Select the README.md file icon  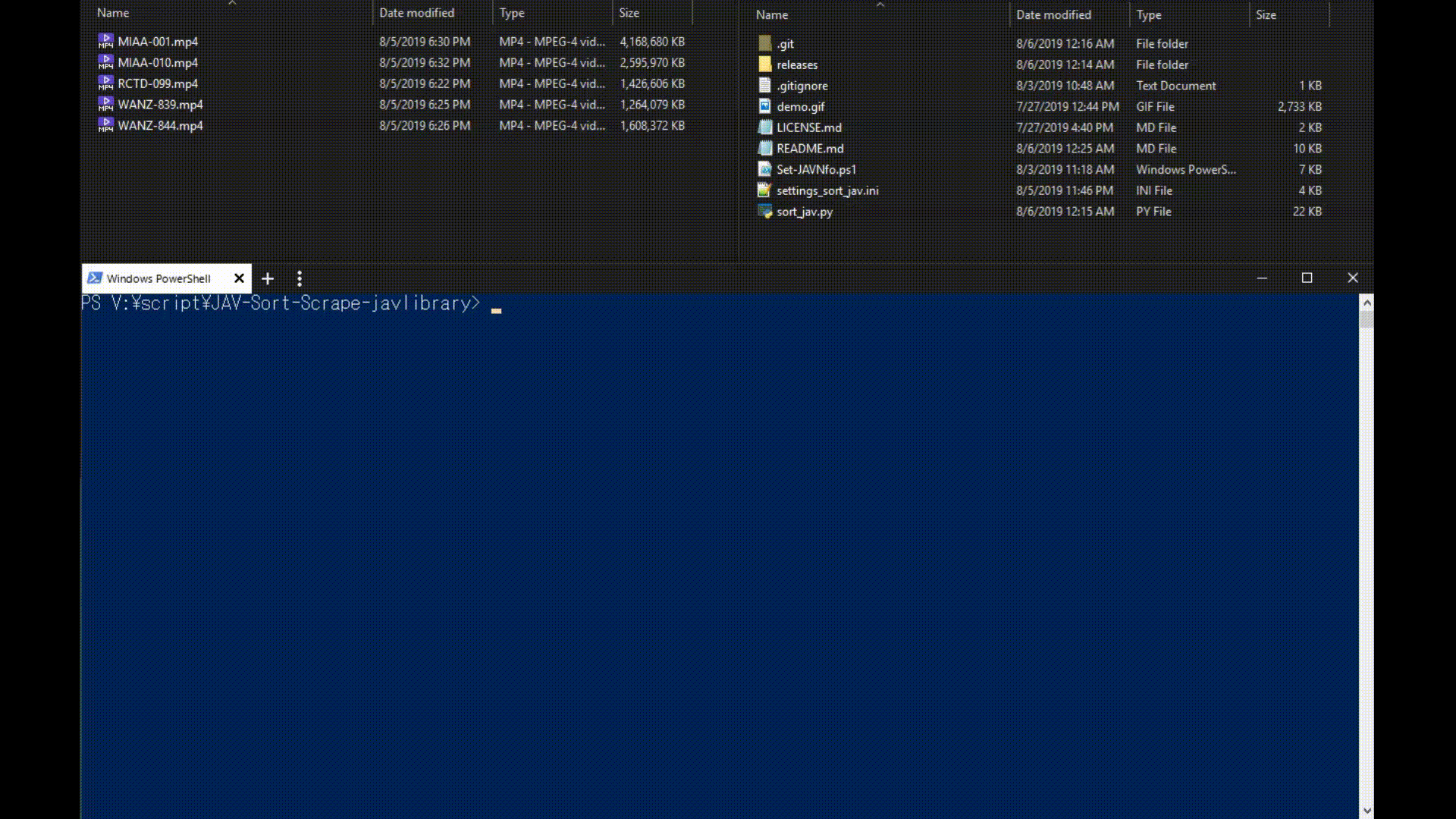(764, 149)
